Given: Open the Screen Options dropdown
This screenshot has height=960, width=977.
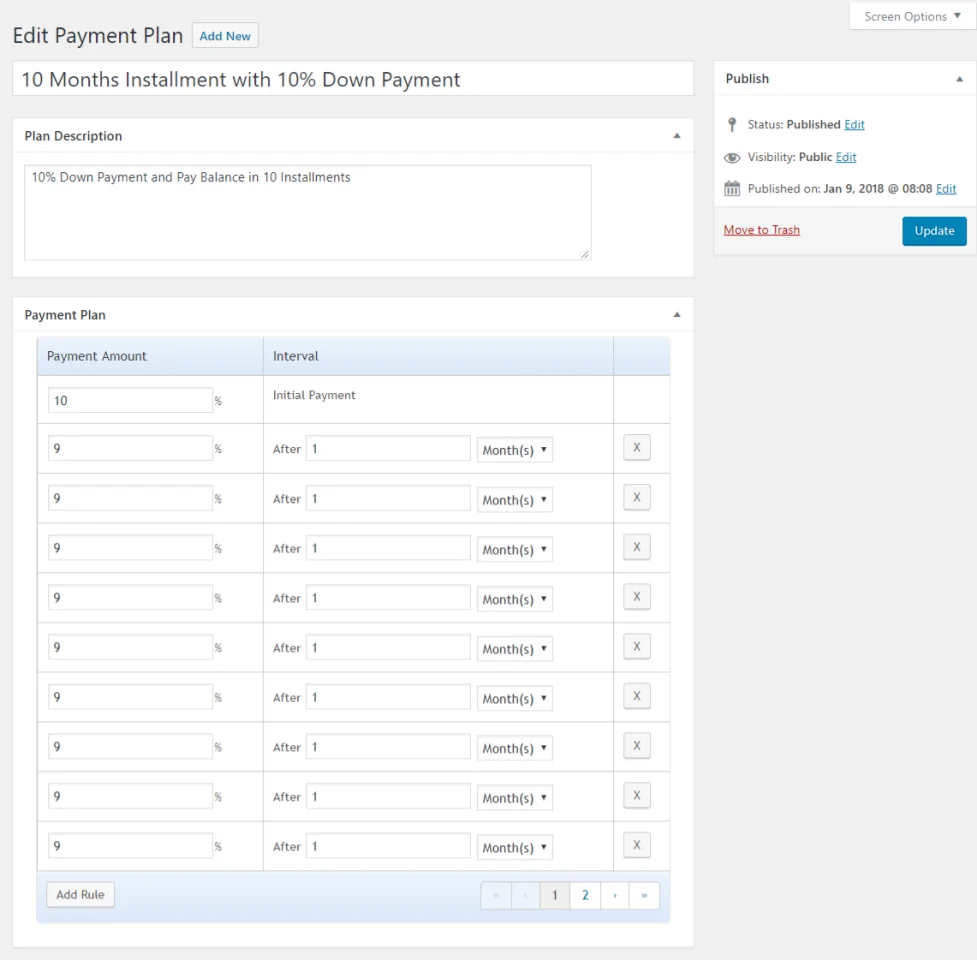Looking at the screenshot, I should 912,16.
